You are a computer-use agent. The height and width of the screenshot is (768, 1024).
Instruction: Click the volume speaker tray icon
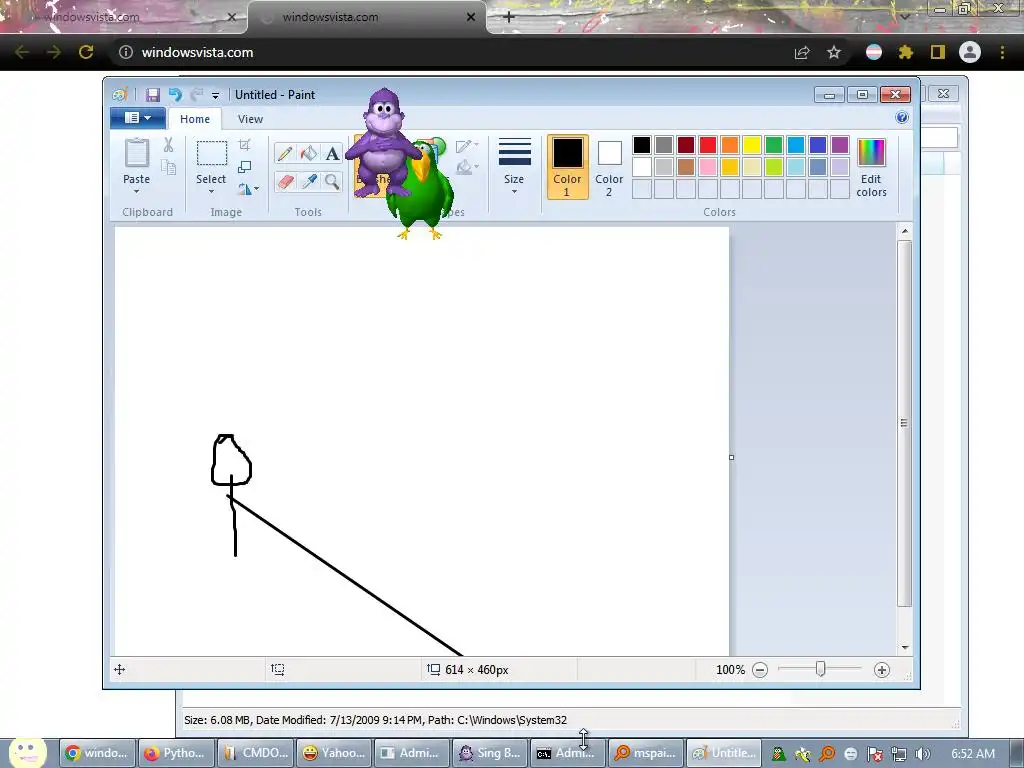tap(922, 754)
